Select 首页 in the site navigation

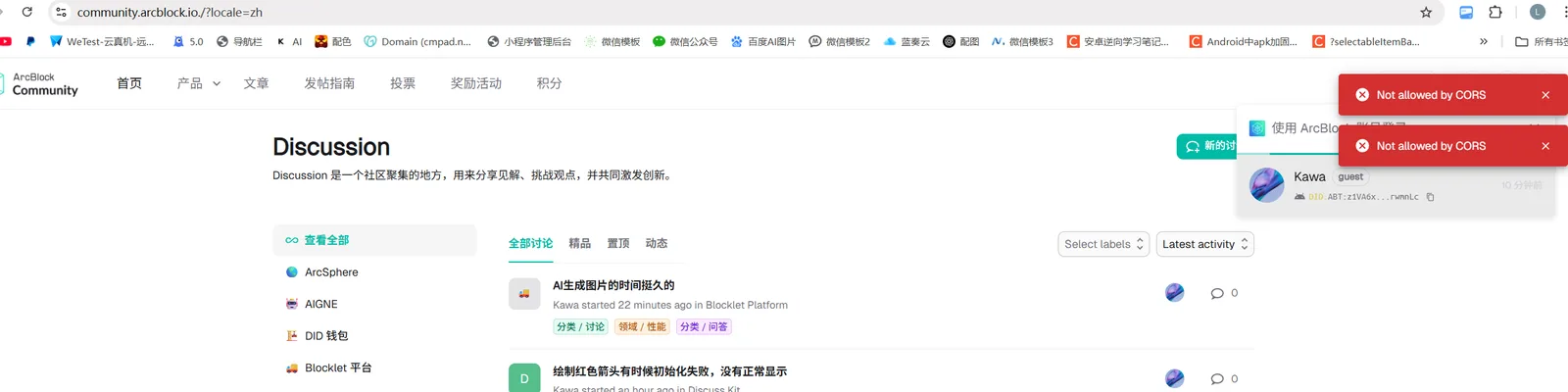click(129, 83)
